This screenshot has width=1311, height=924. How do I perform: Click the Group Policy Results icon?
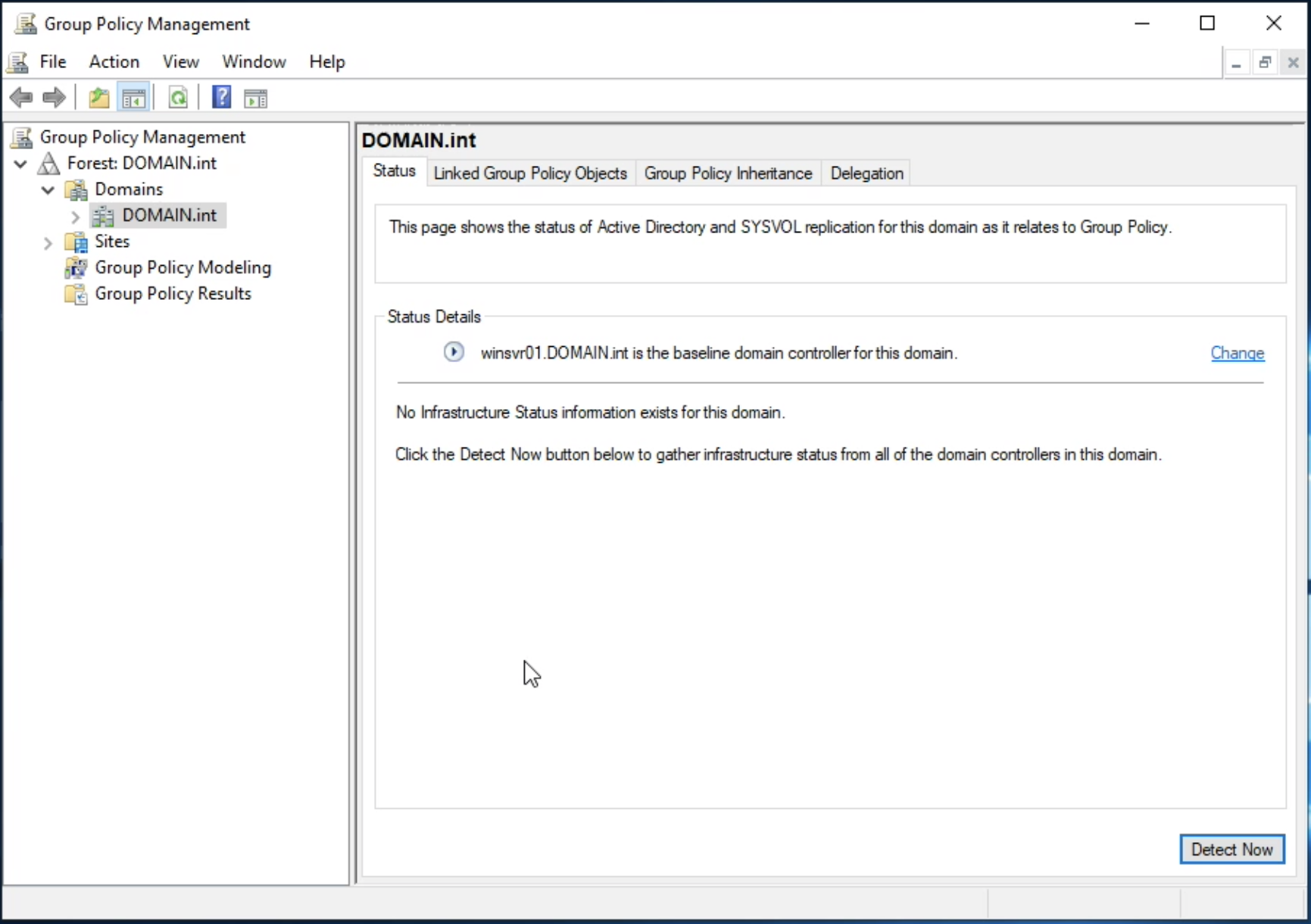pos(76,294)
